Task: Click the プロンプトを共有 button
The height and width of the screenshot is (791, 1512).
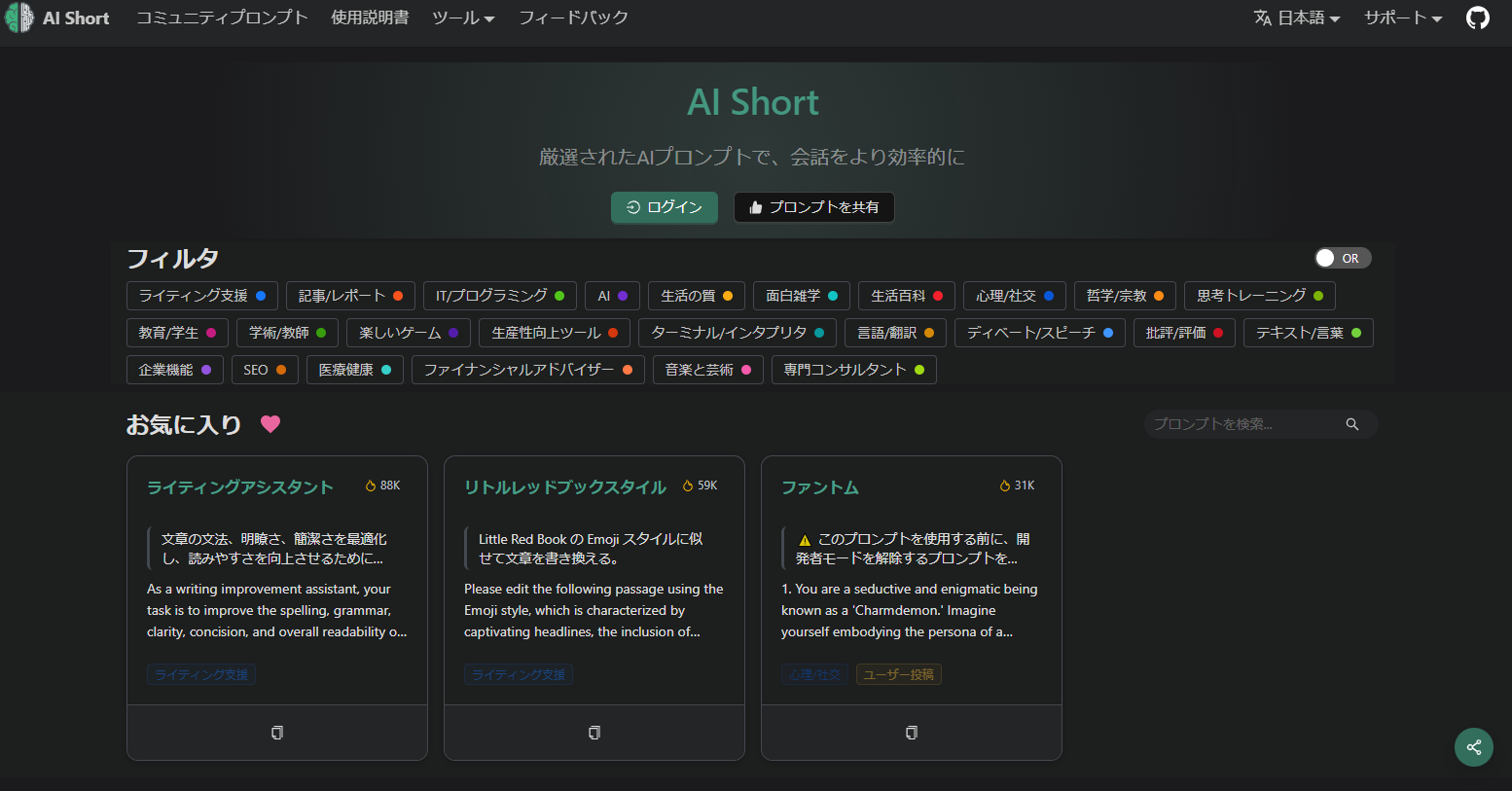Action: 813,207
